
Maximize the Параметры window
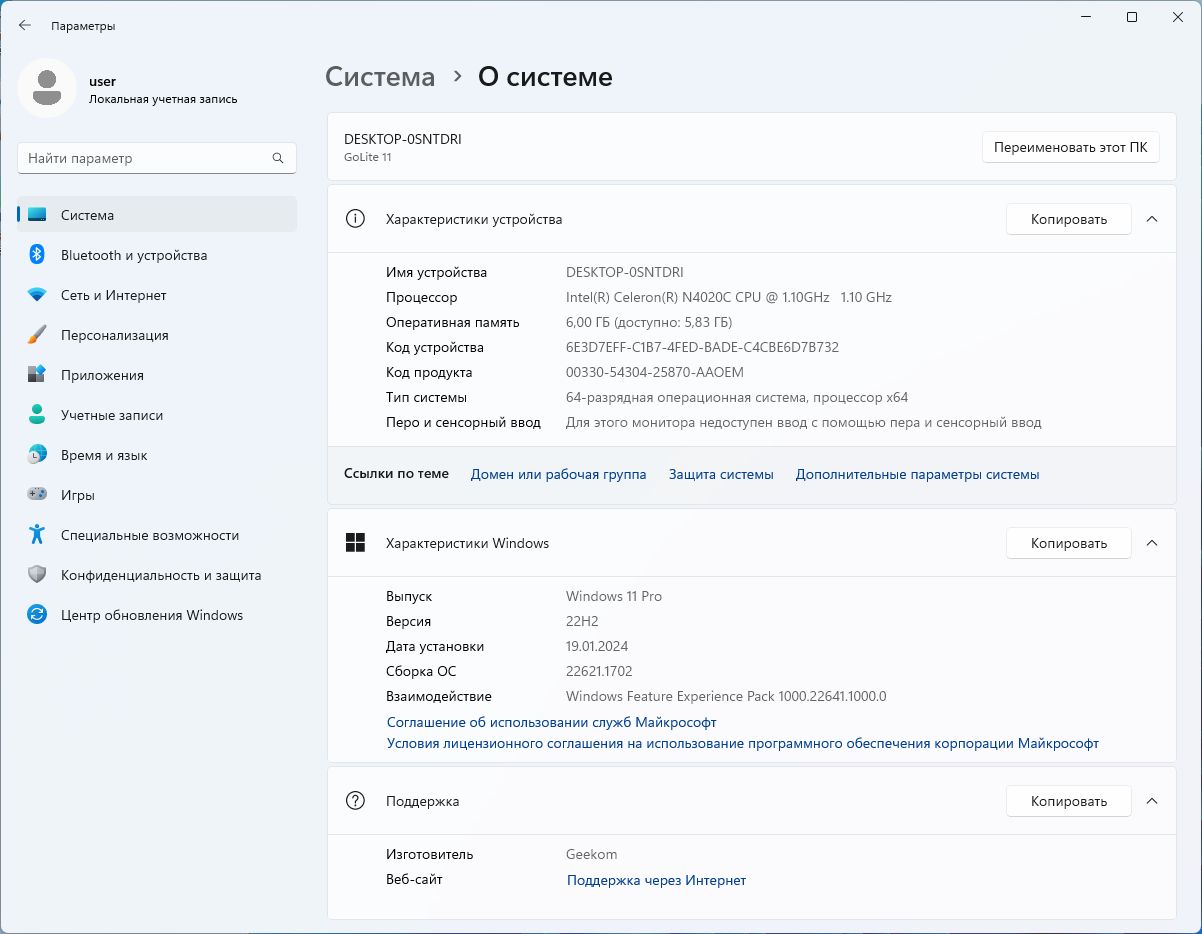(x=1132, y=17)
